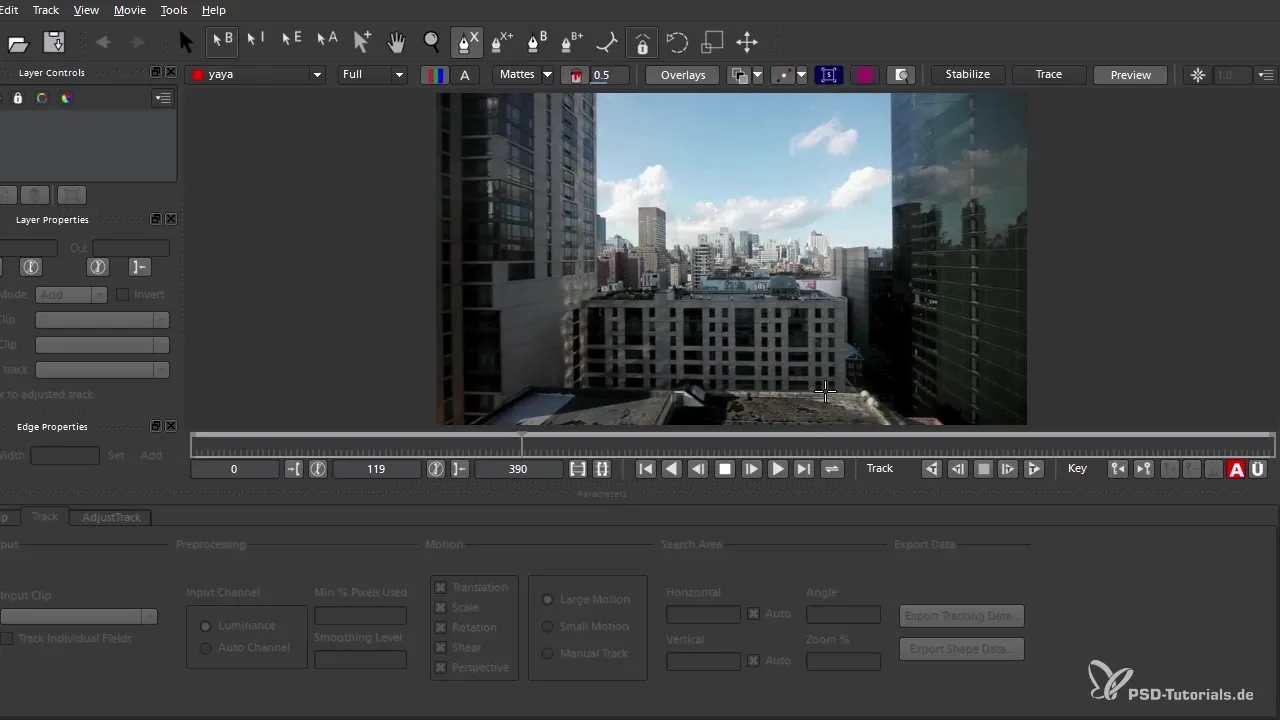Open the Track menu

click(46, 10)
